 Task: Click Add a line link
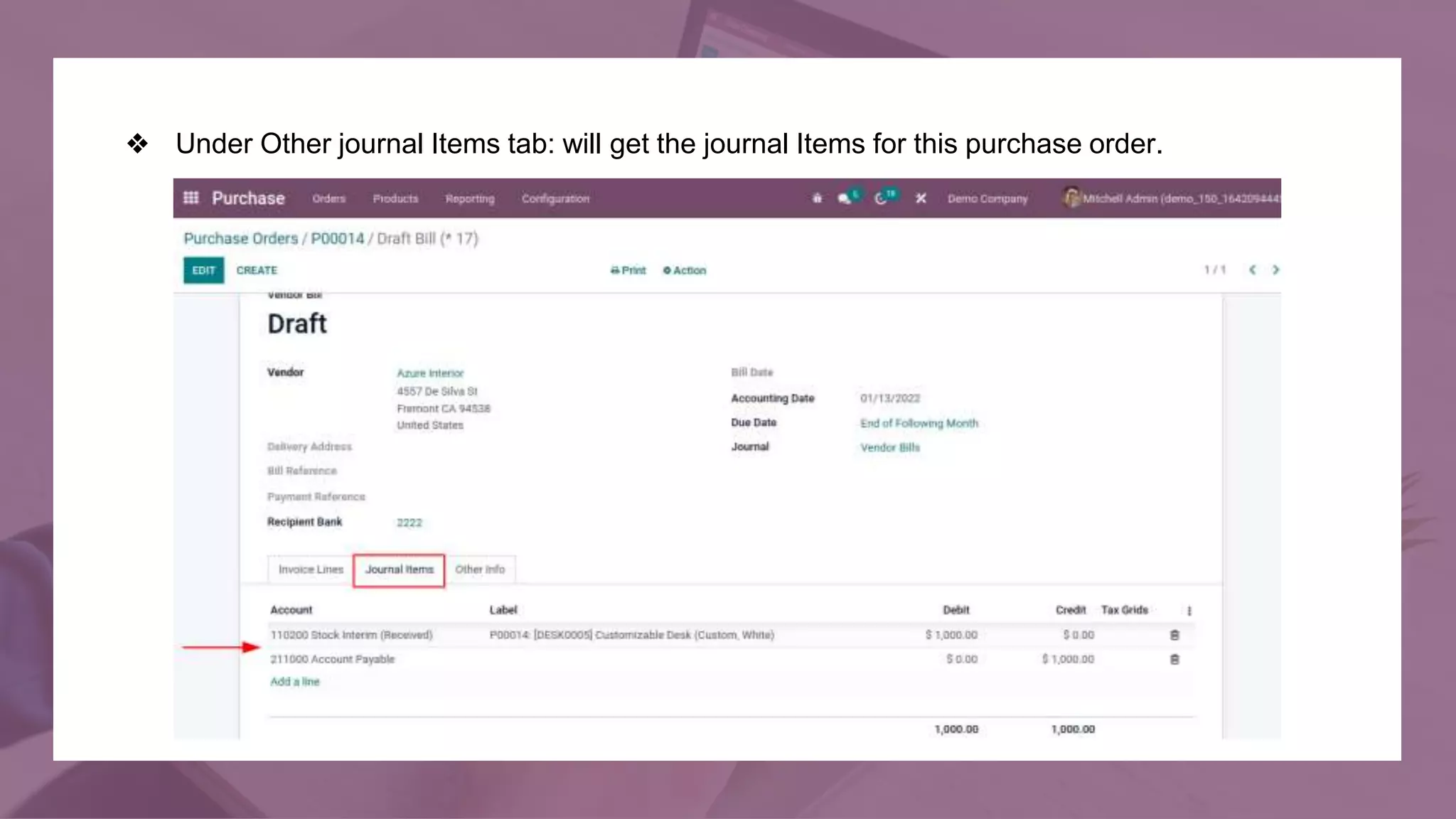click(x=294, y=682)
